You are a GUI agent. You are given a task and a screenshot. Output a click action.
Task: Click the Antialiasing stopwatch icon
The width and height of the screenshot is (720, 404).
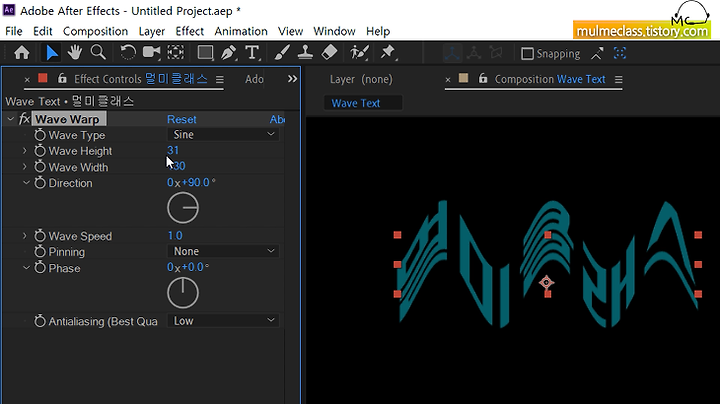coord(40,321)
